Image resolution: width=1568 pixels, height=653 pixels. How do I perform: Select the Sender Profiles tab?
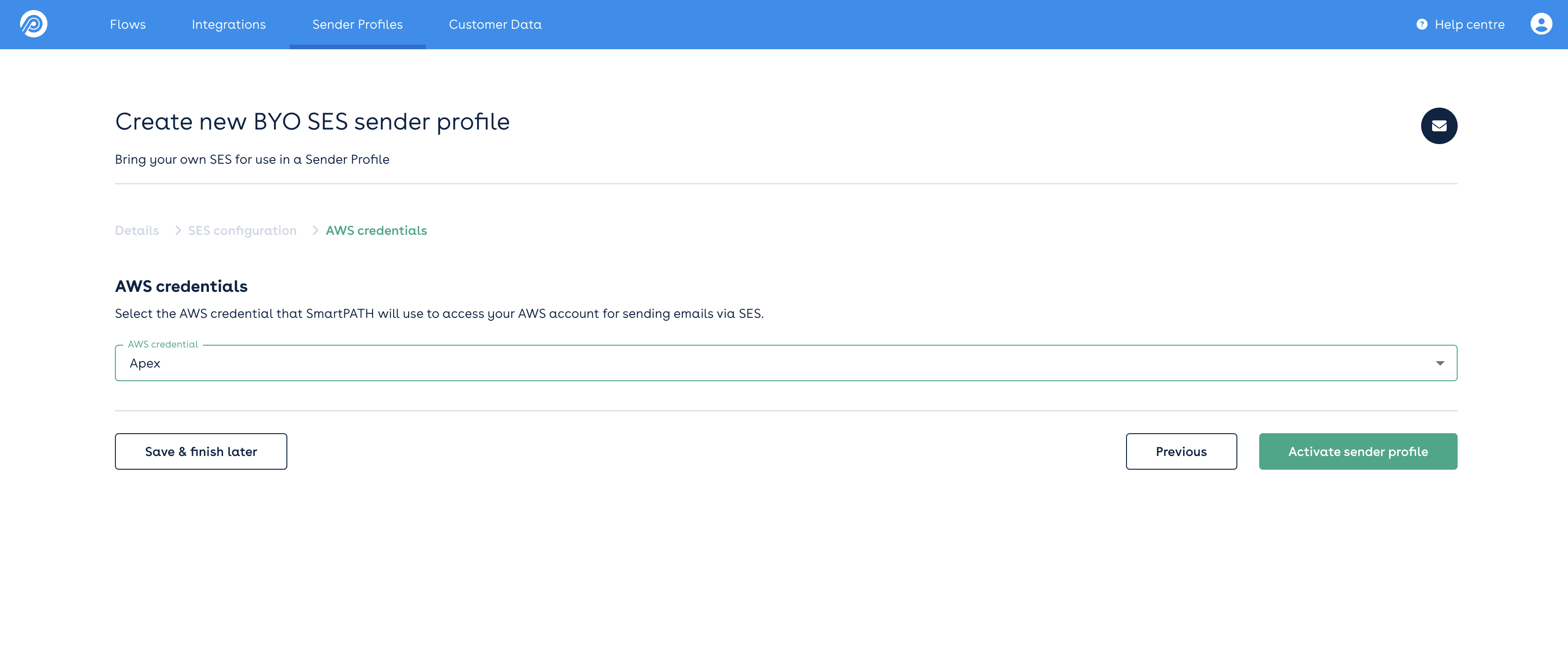pyautogui.click(x=357, y=24)
